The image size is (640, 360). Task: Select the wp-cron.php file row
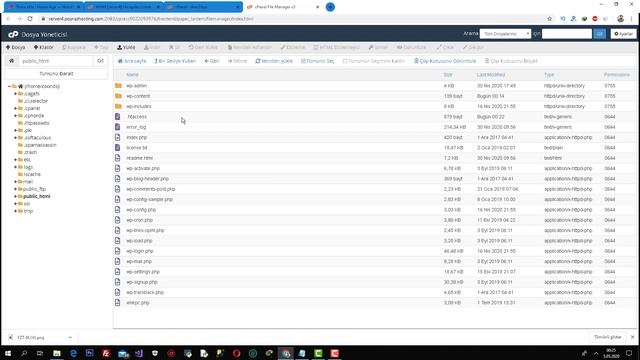(x=374, y=220)
